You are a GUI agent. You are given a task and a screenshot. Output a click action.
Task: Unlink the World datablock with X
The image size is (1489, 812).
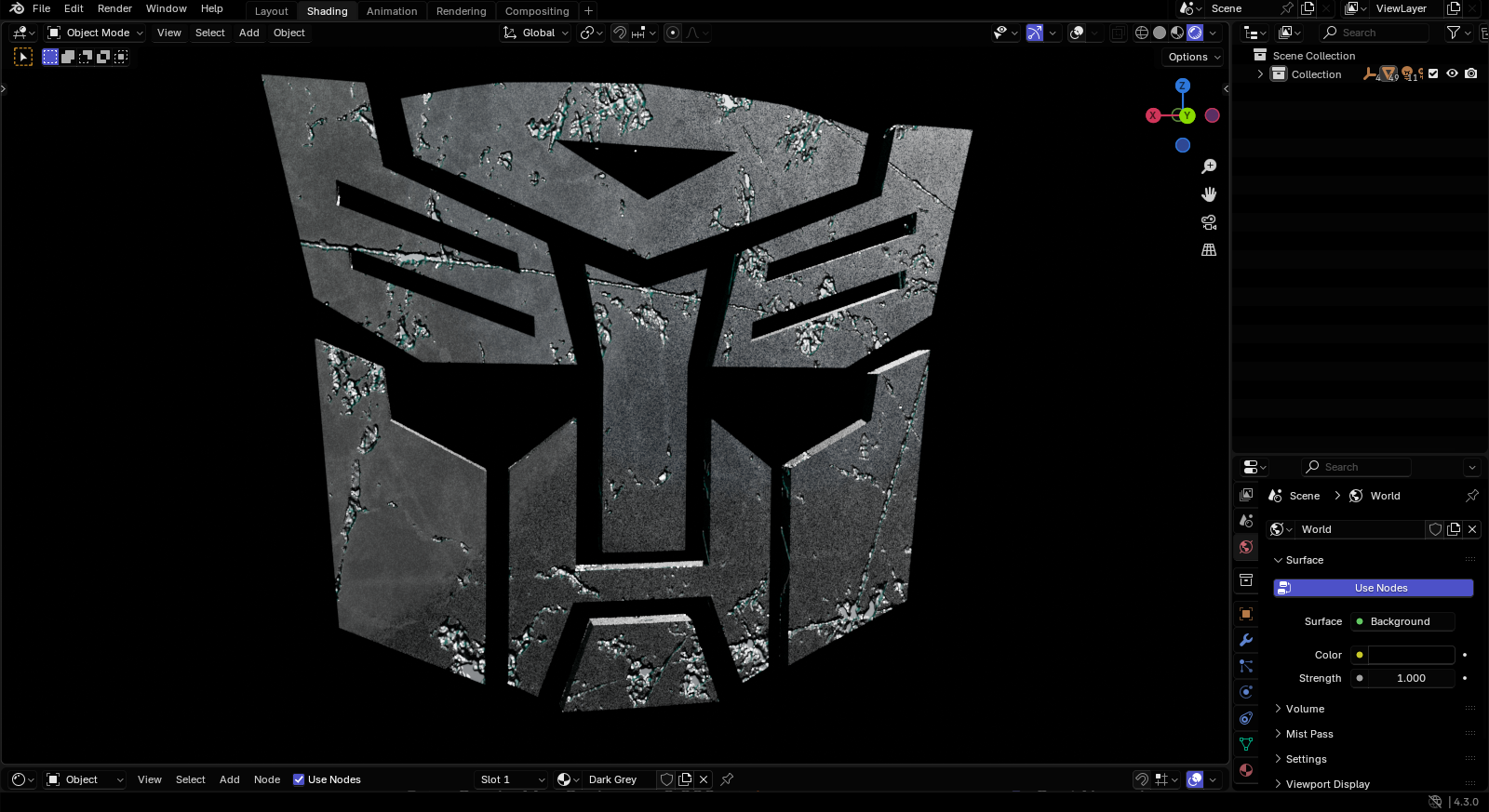1472,529
